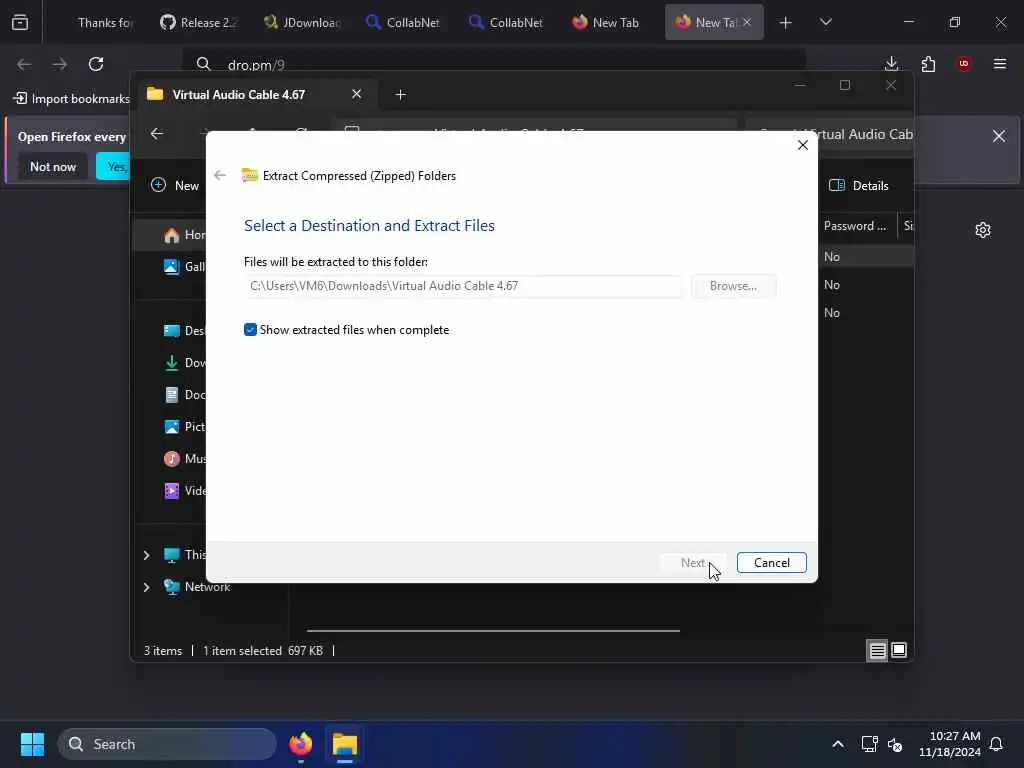The height and width of the screenshot is (768, 1024).
Task: Open Windows Start menu
Action: pyautogui.click(x=32, y=744)
